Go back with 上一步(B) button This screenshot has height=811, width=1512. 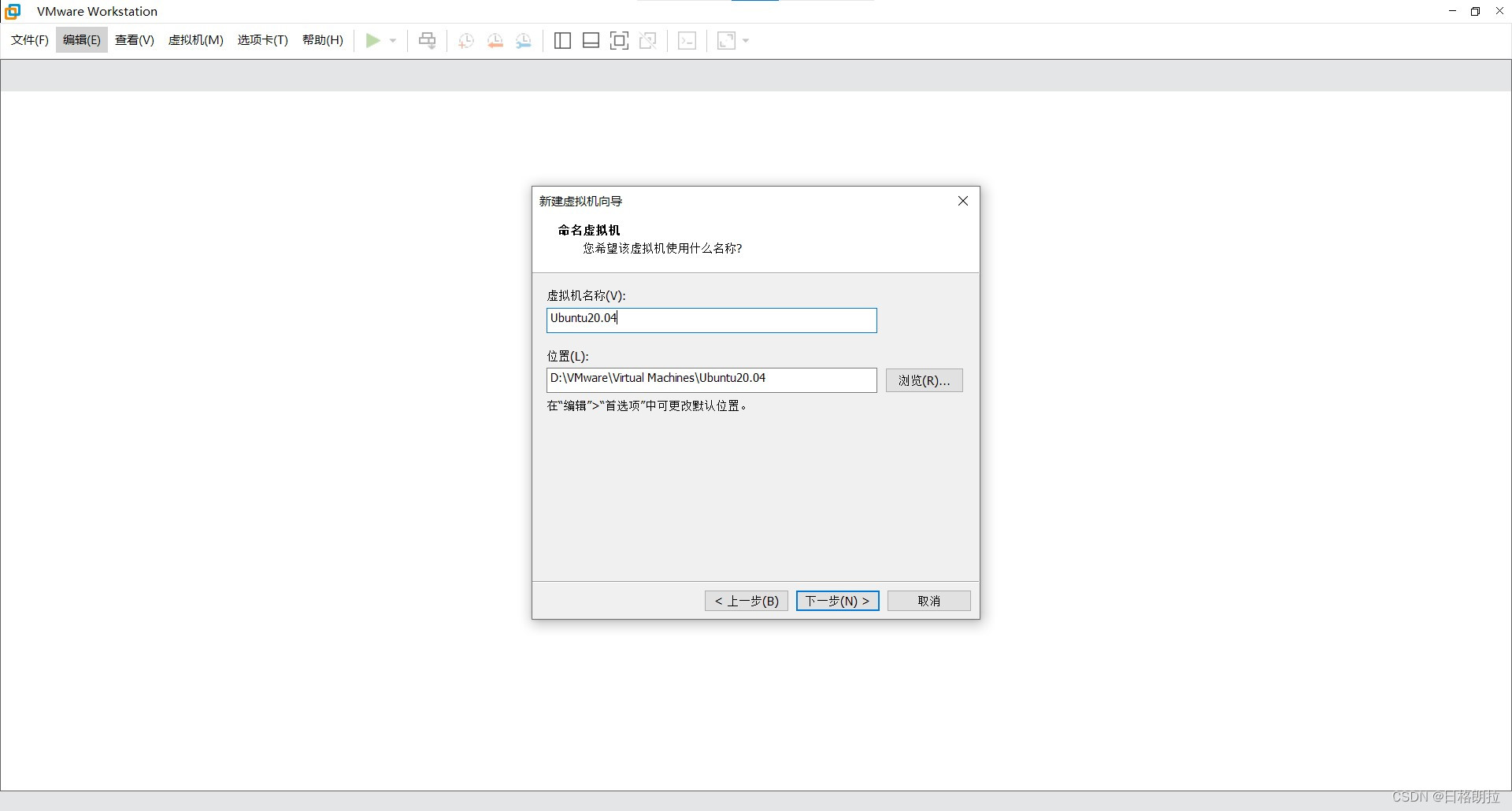(x=747, y=601)
